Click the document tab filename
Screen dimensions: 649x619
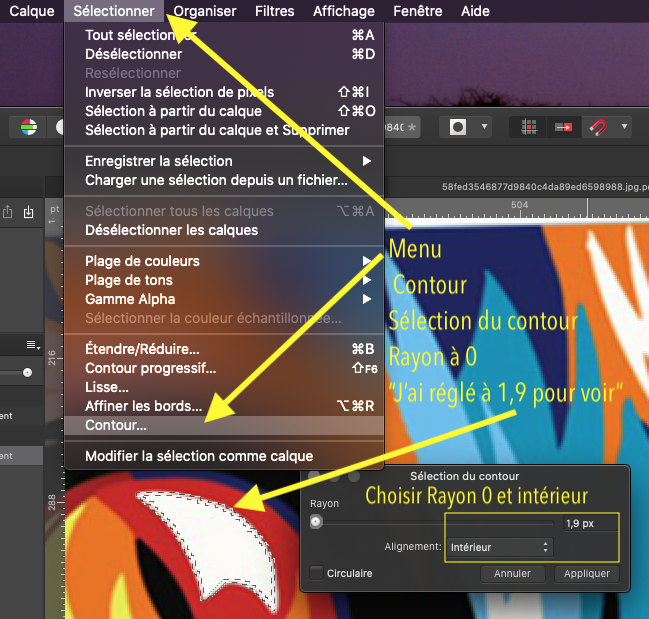coord(545,187)
